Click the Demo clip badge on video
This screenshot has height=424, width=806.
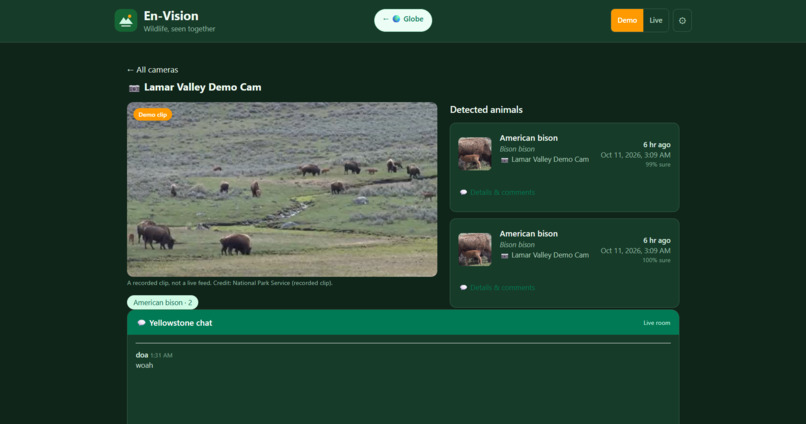point(153,115)
